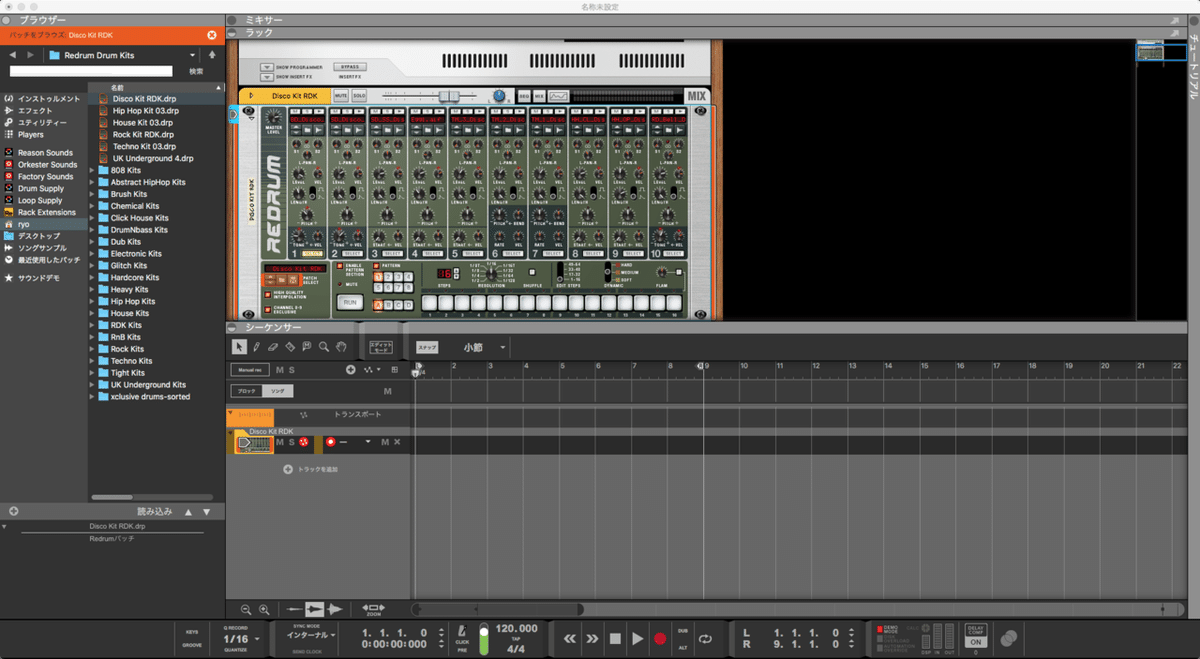The height and width of the screenshot is (659, 1200).
Task: Close the patch browse orange bar
Action: pos(212,35)
